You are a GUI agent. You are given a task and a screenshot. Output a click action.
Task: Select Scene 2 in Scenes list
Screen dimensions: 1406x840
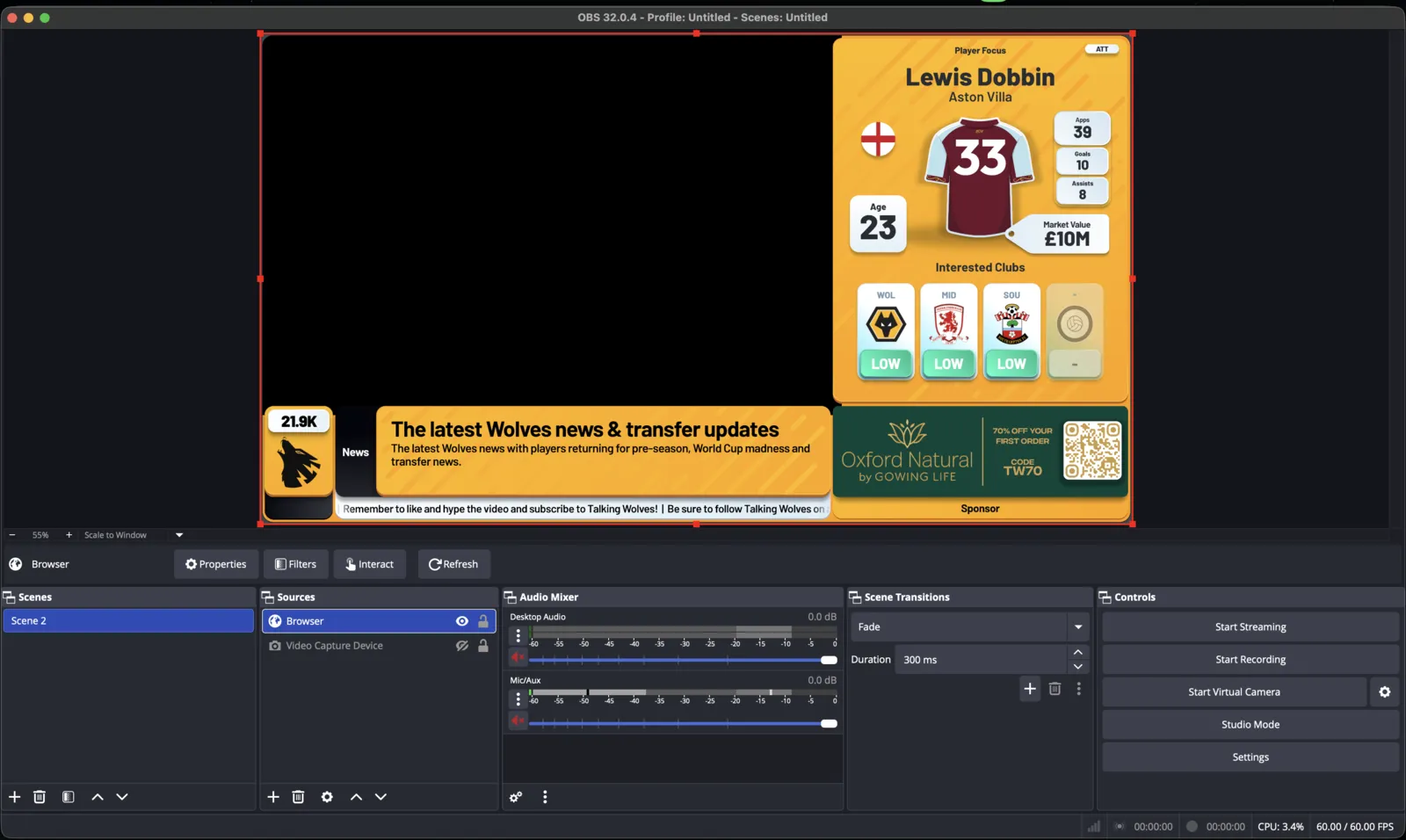point(128,621)
